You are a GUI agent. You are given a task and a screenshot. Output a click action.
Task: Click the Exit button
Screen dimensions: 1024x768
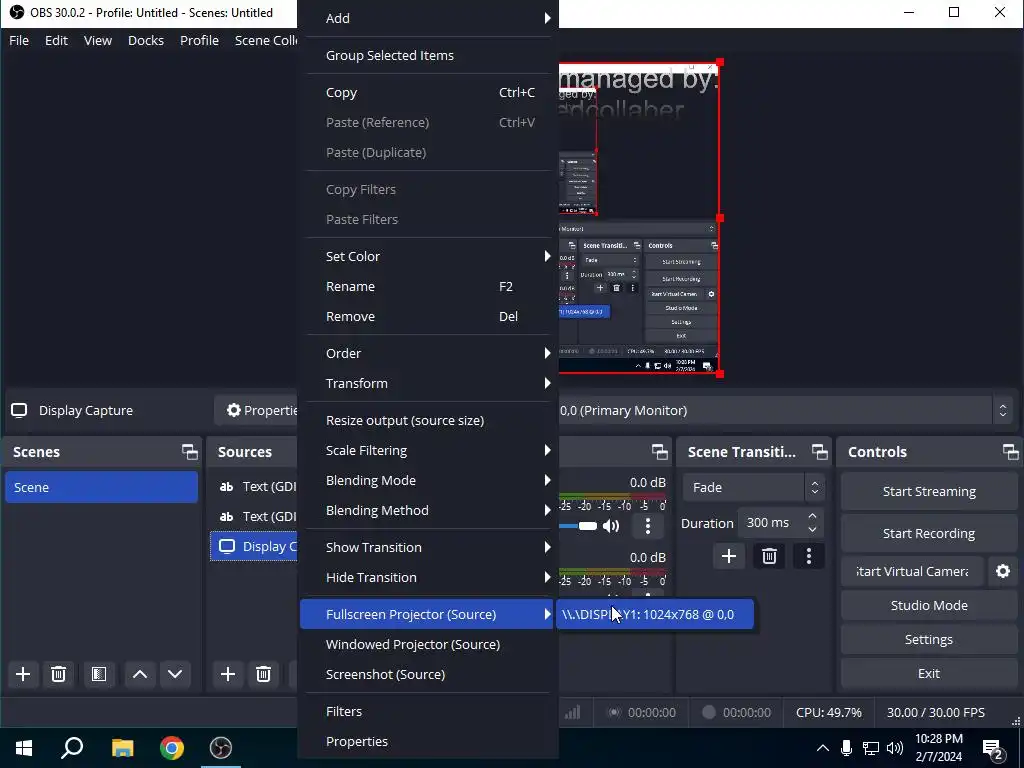click(929, 673)
